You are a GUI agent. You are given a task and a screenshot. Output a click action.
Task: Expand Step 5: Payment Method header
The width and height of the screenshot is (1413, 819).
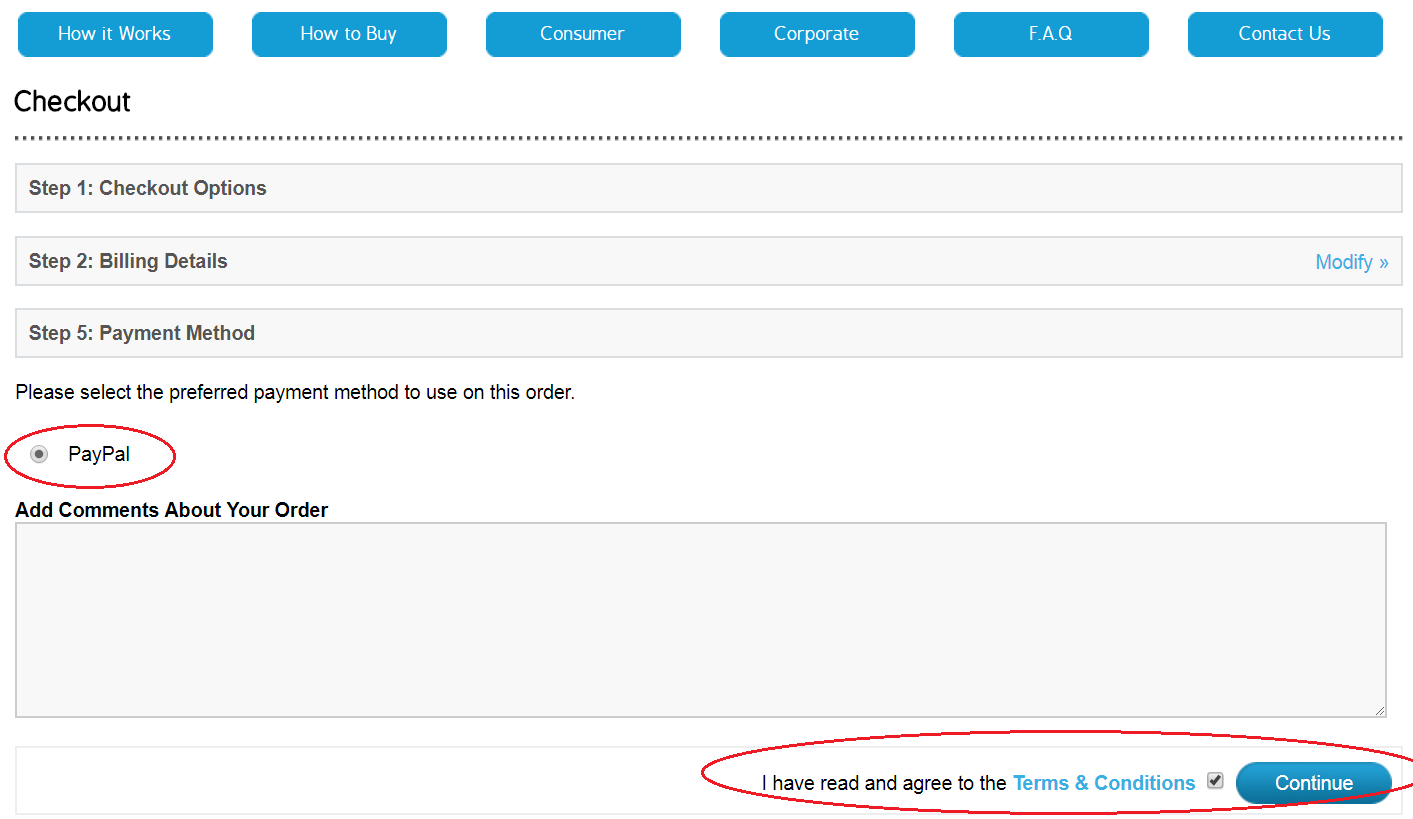[709, 333]
